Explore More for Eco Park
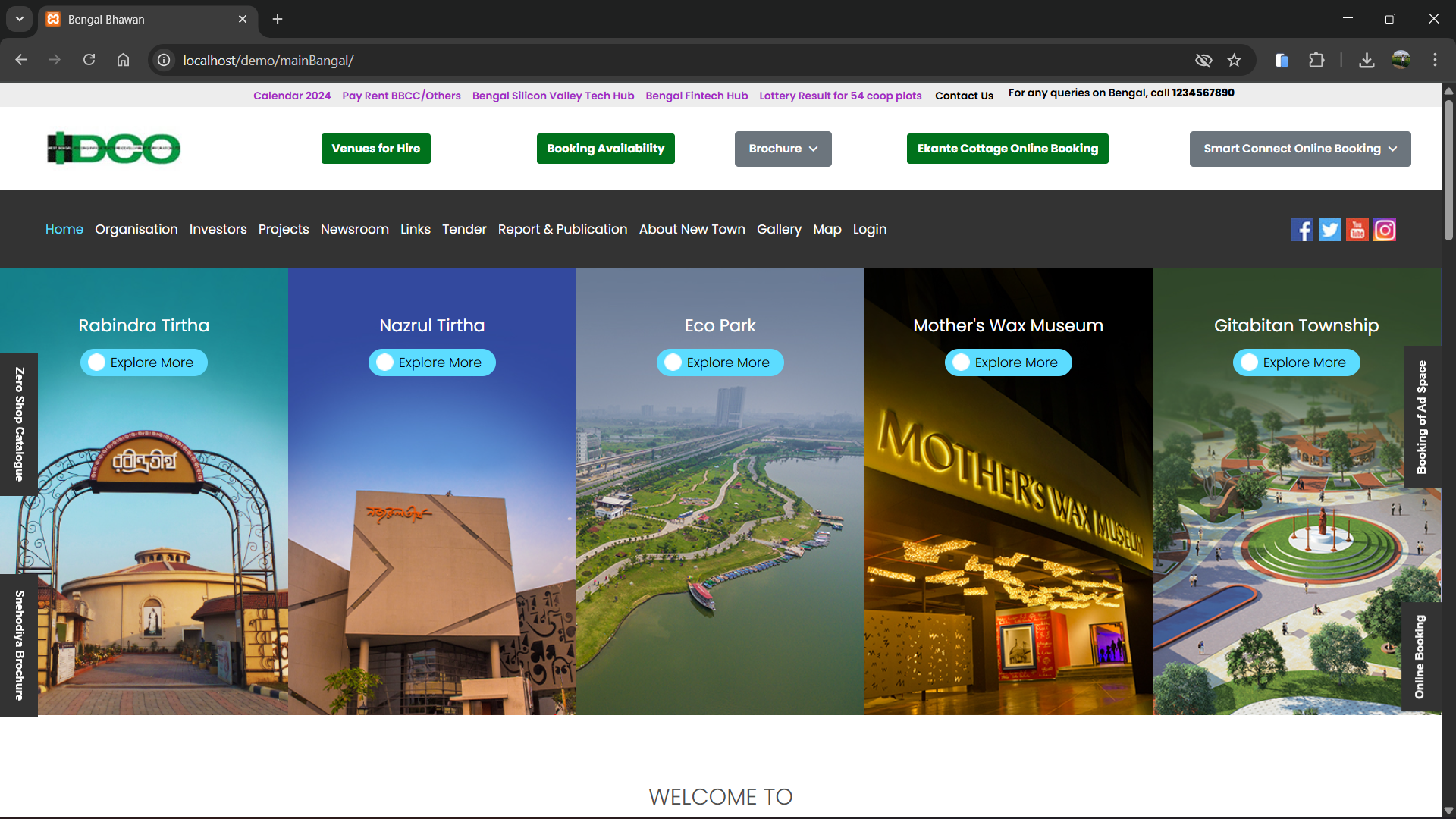 click(720, 362)
